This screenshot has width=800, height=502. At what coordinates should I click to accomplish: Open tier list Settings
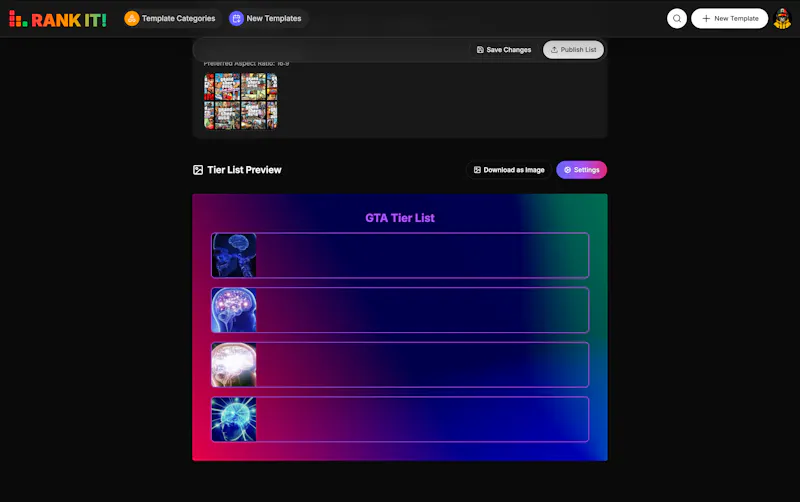pos(581,170)
